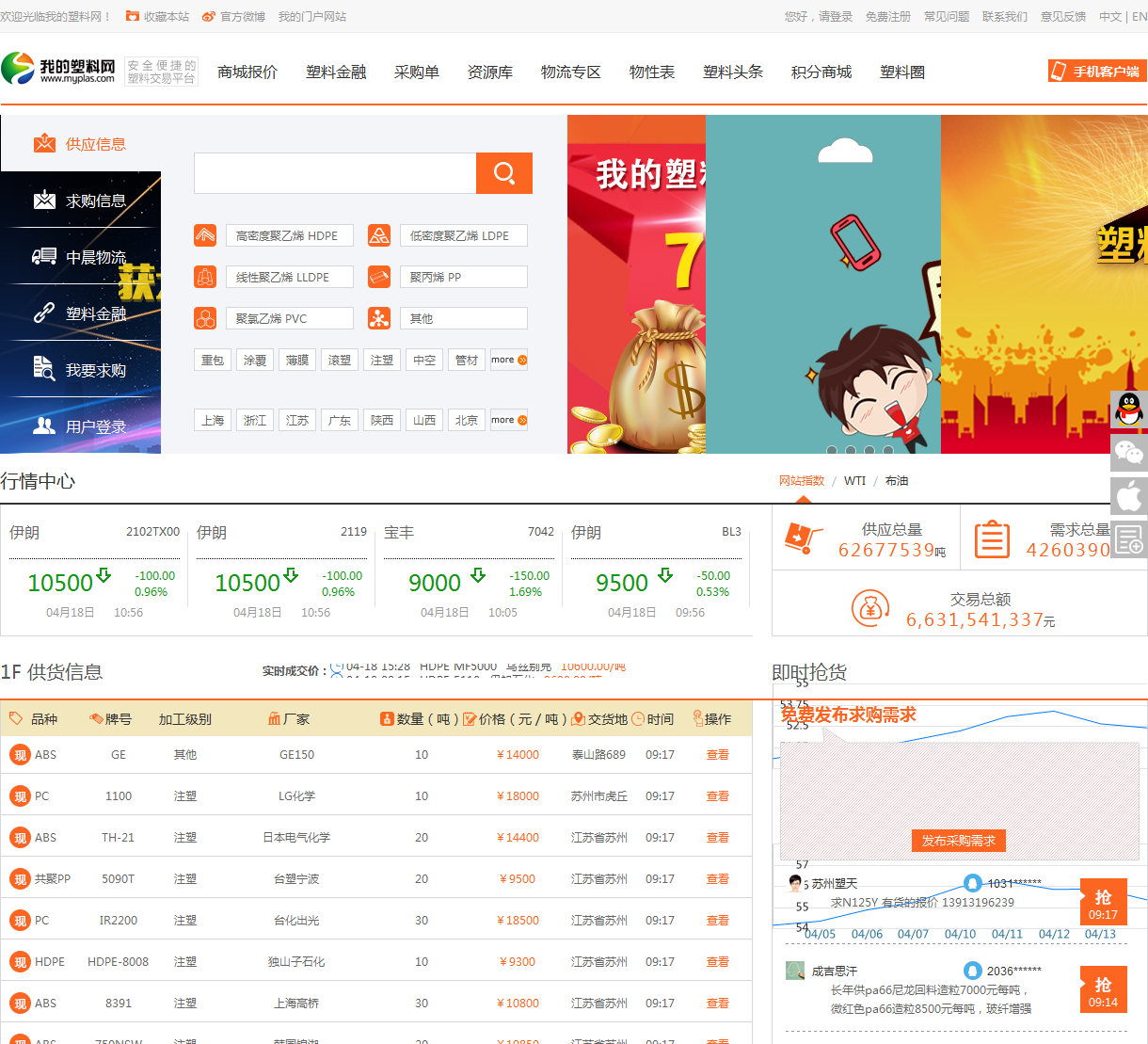Open the 物性表 menu item

coord(652,72)
